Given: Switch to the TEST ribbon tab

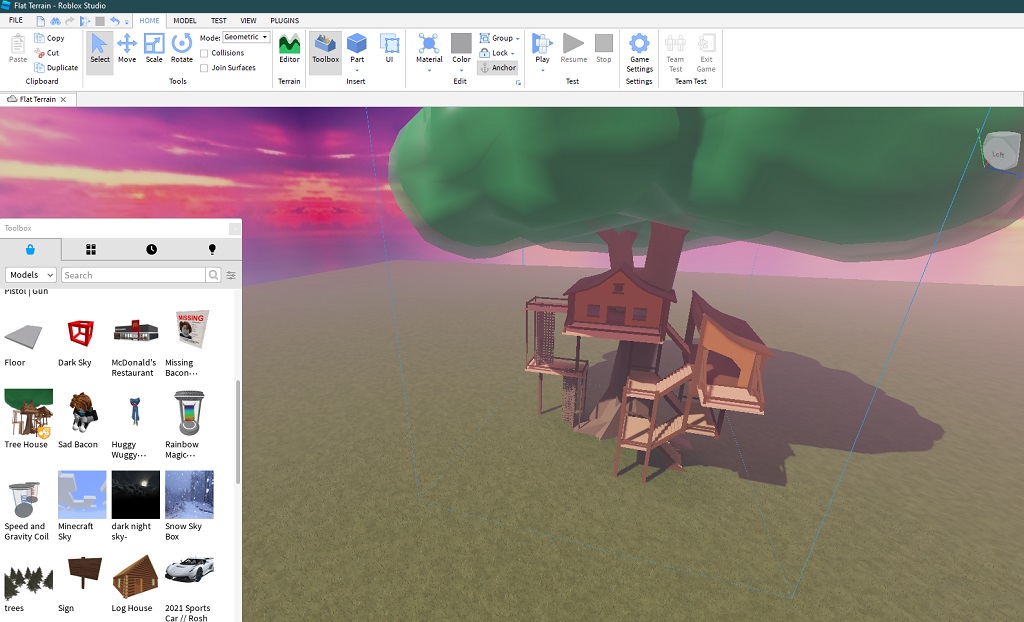Looking at the screenshot, I should pos(218,20).
